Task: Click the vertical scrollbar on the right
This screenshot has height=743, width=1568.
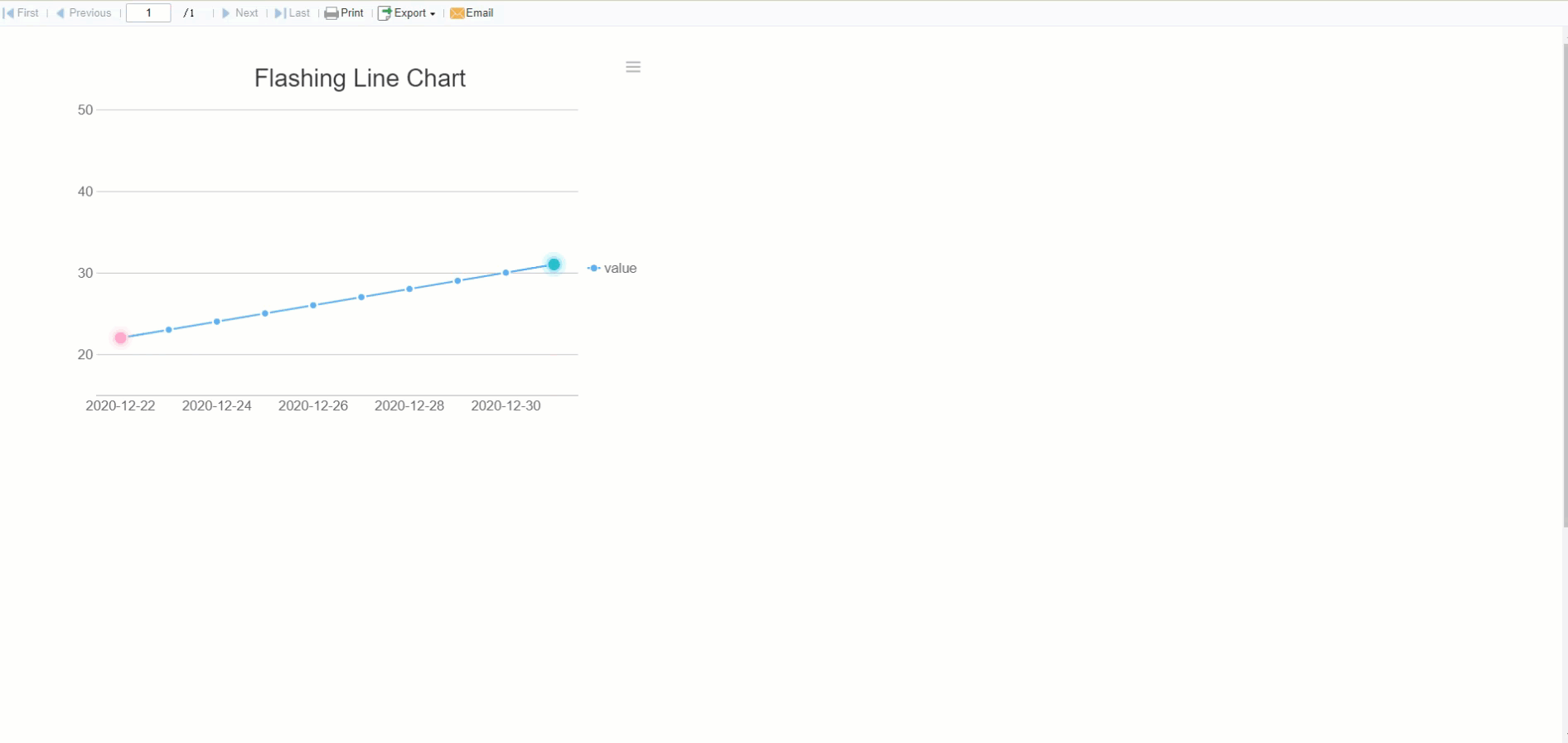Action: click(1565, 282)
